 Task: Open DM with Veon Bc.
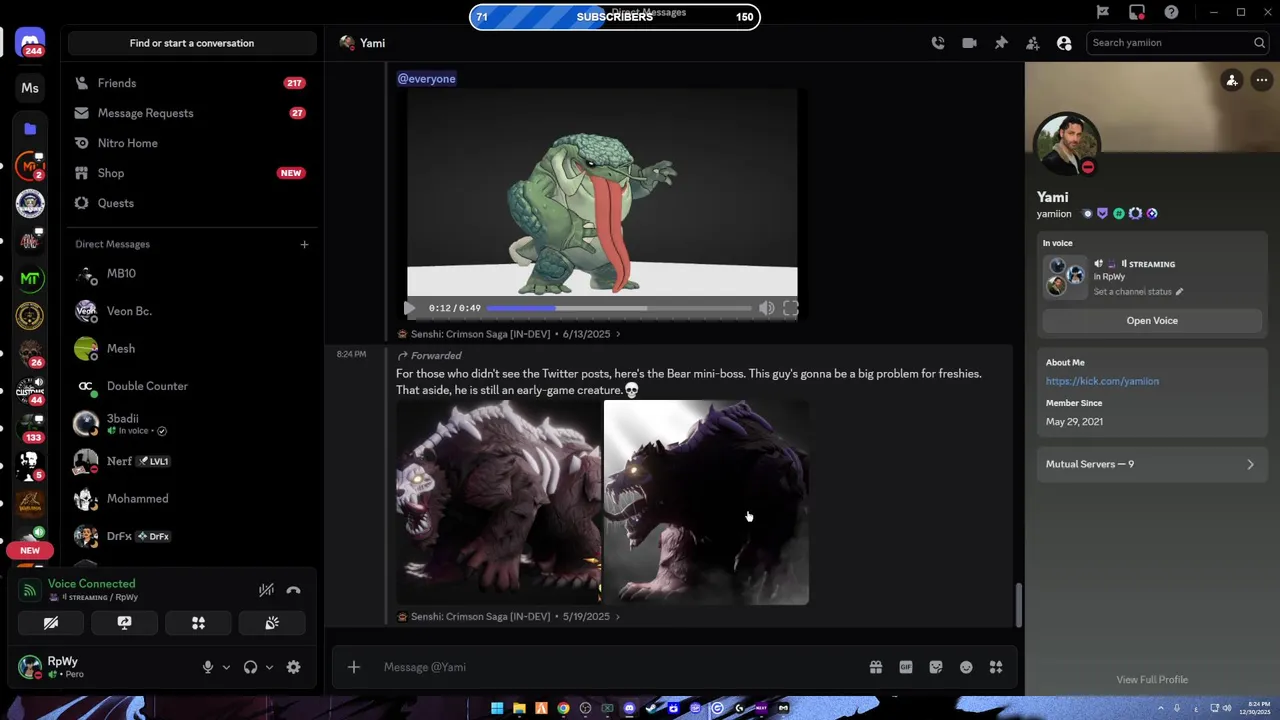[x=192, y=311]
